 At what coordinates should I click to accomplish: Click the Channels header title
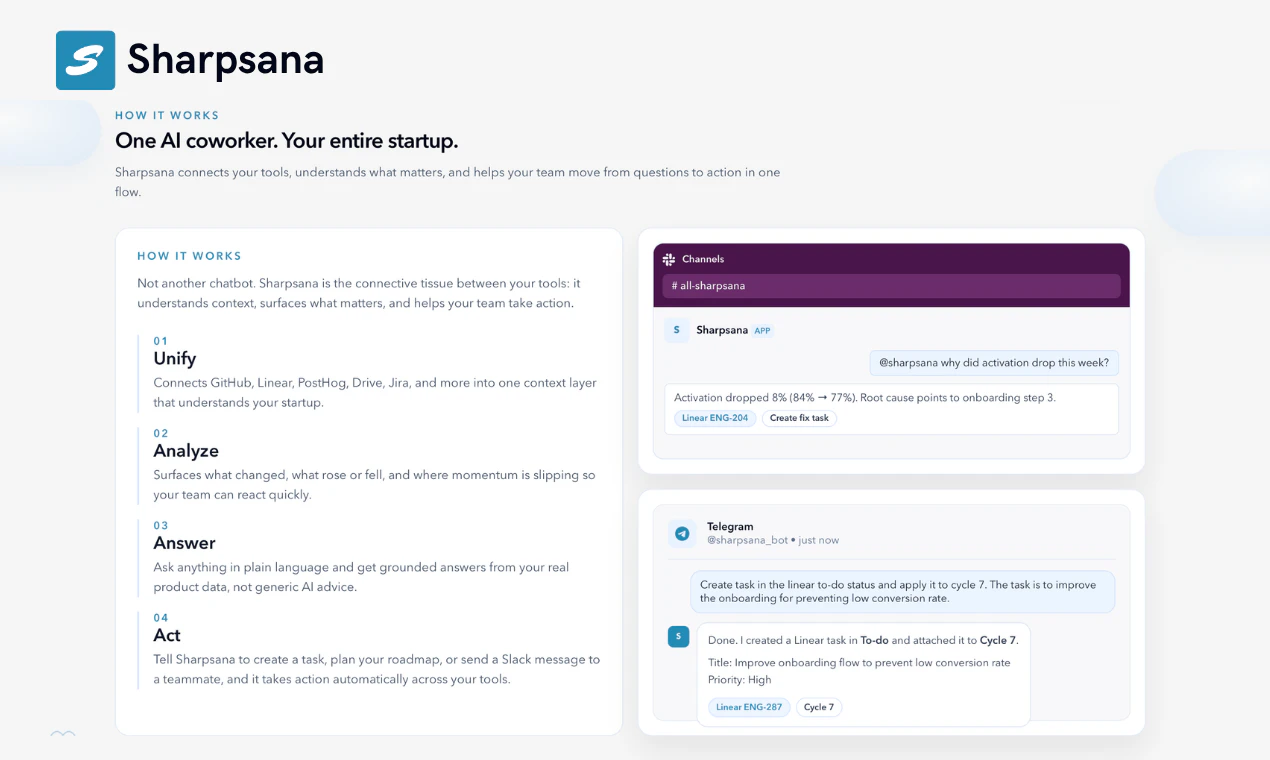704,259
